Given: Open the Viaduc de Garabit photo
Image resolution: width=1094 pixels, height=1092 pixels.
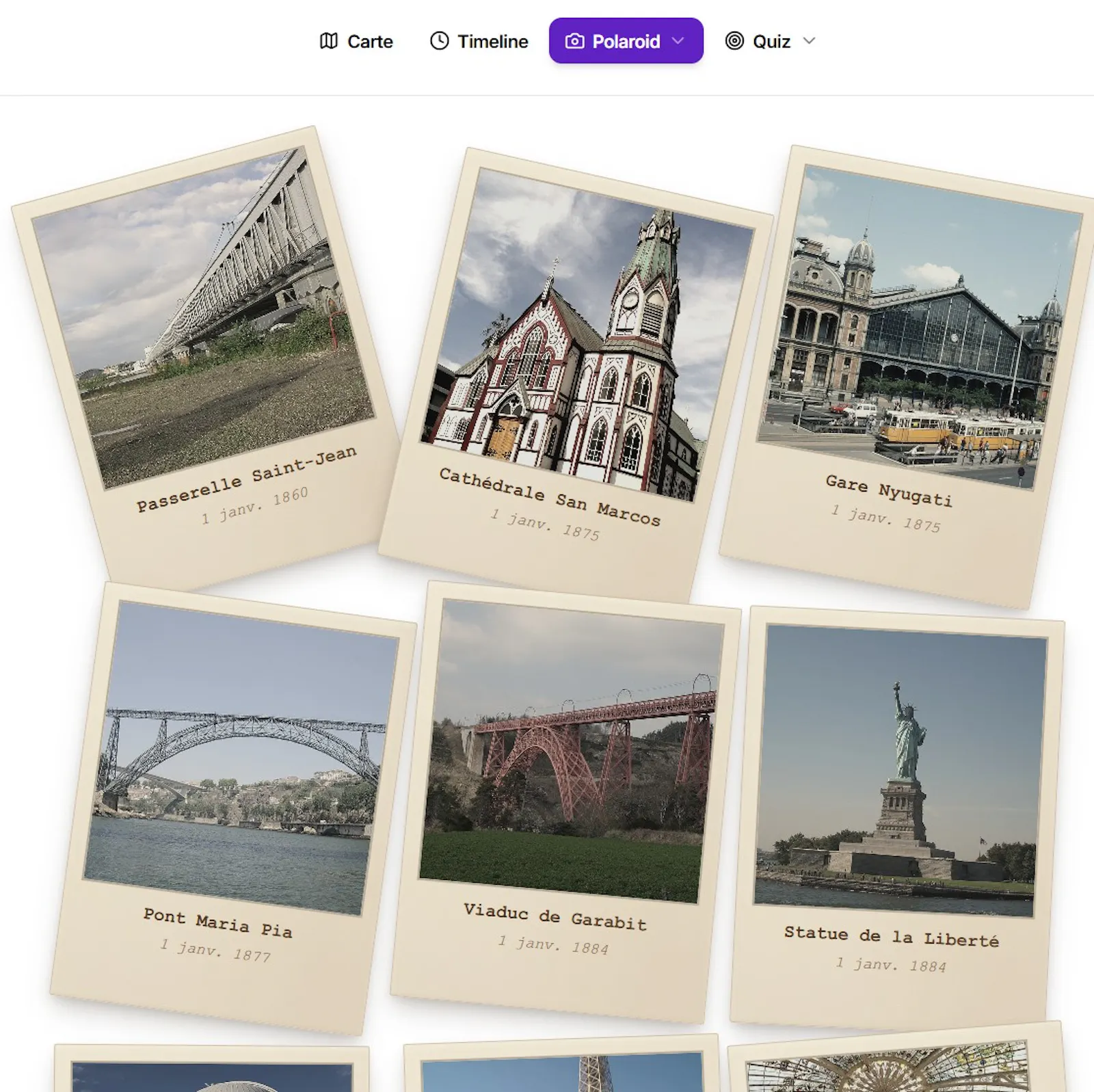Looking at the screenshot, I should [x=572, y=751].
